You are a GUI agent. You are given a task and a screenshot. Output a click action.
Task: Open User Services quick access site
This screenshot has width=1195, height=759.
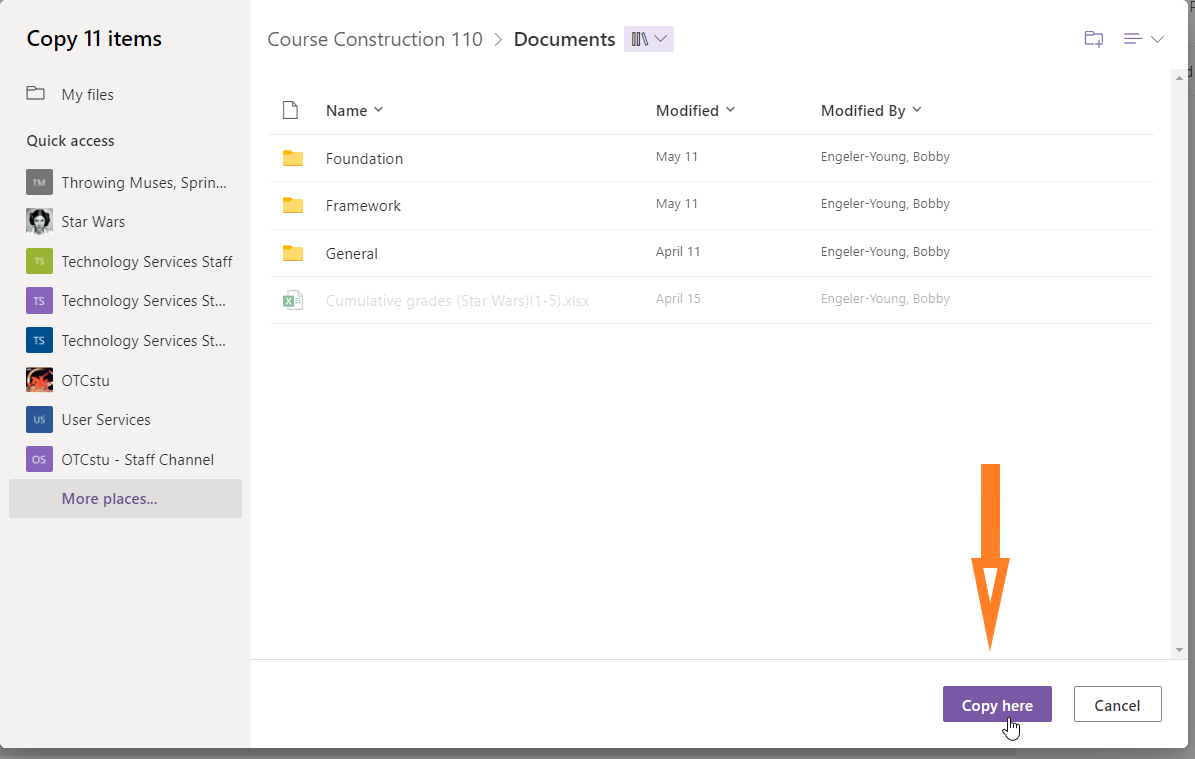(106, 420)
